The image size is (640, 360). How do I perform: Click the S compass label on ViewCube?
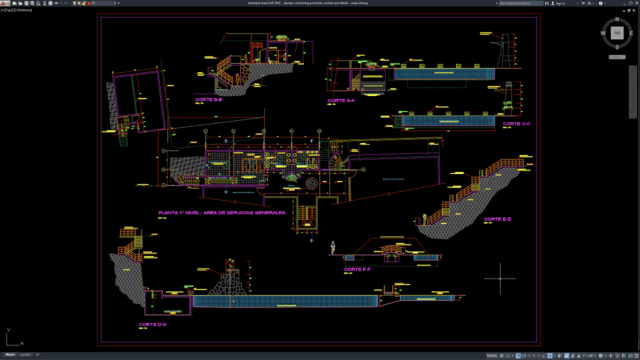tap(617, 47)
